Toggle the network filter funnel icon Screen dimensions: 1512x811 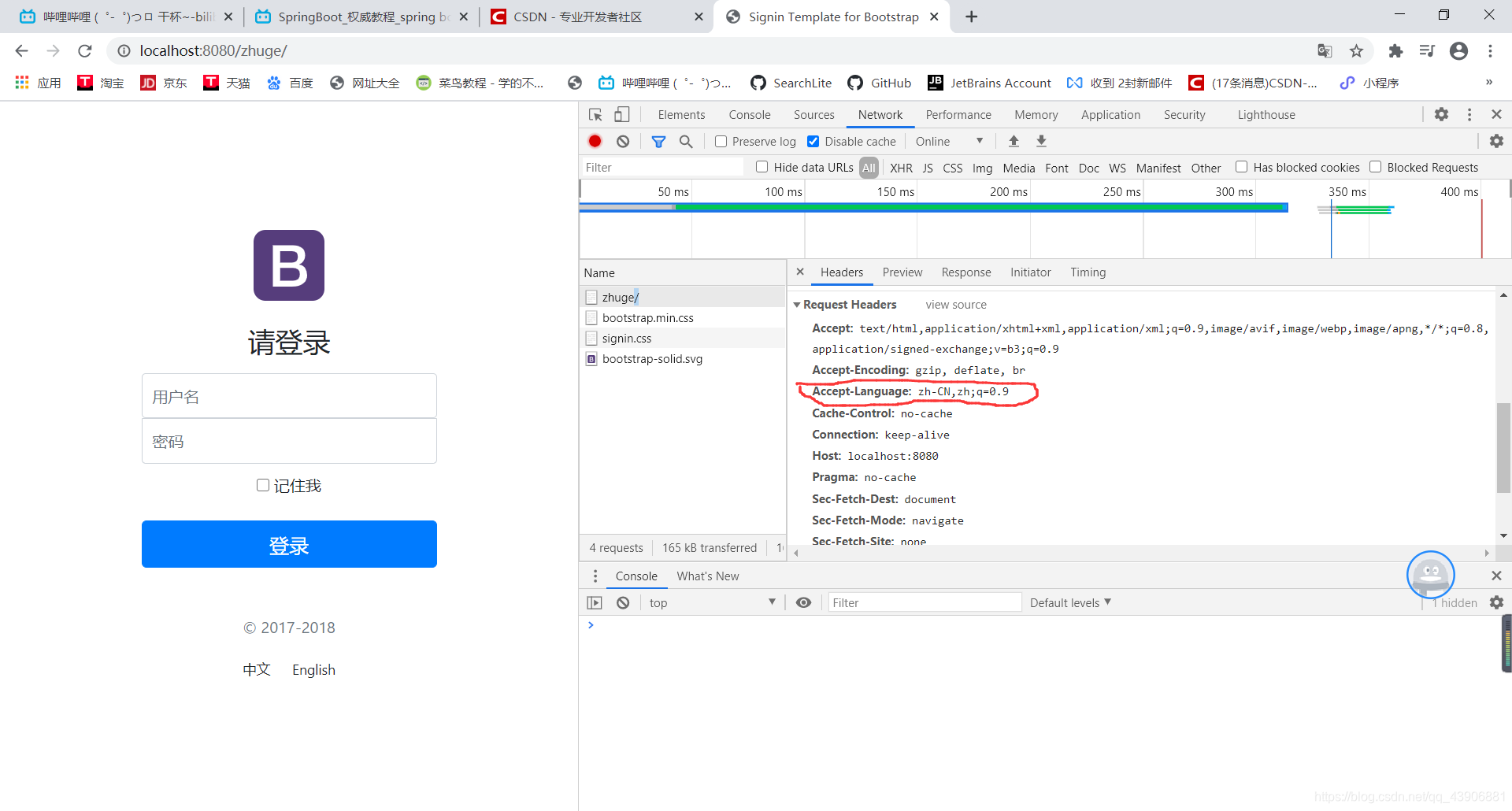[x=658, y=142]
